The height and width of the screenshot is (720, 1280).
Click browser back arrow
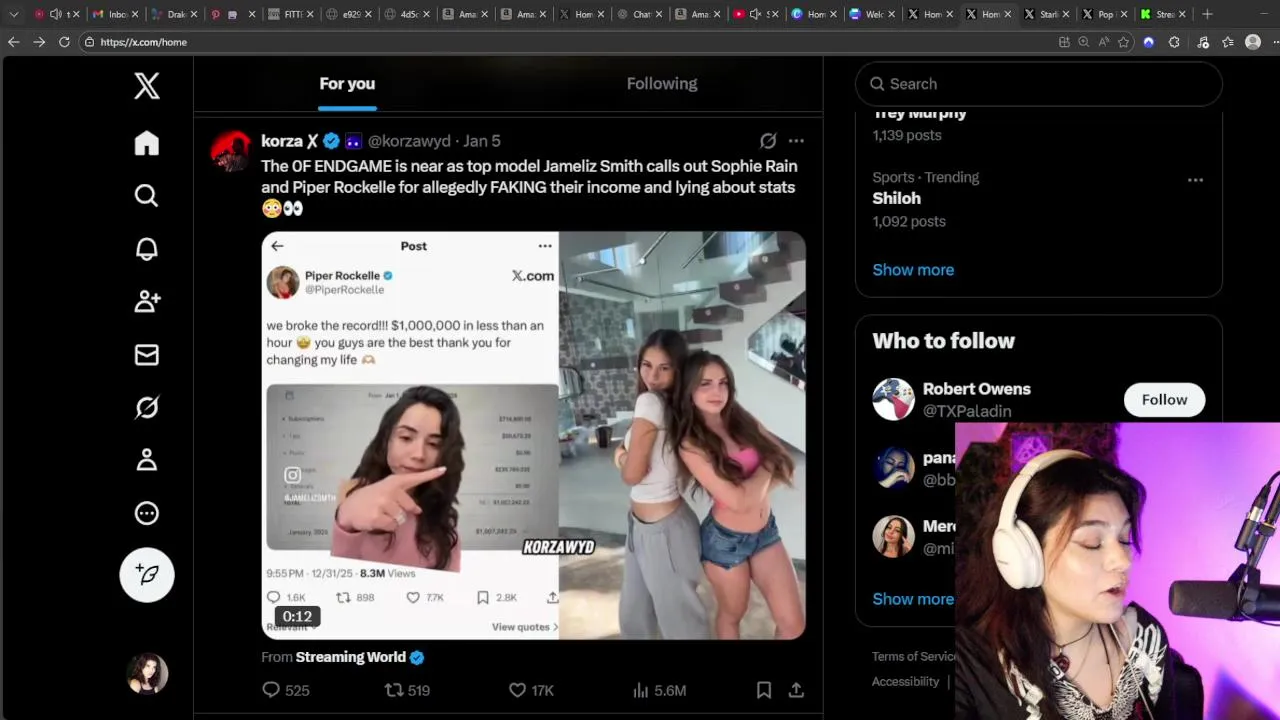[x=13, y=42]
